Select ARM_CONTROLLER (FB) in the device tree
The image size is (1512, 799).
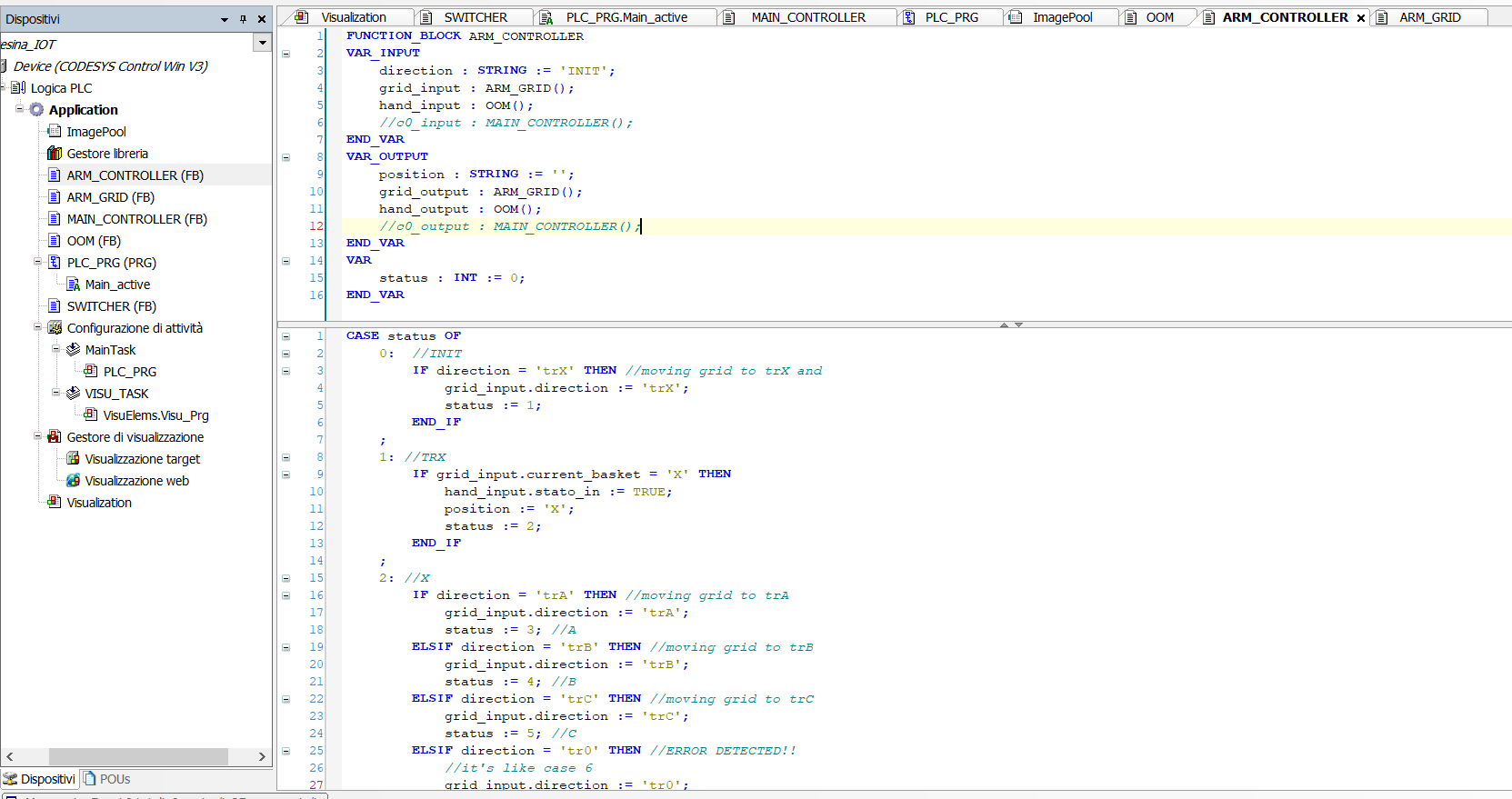[135, 175]
